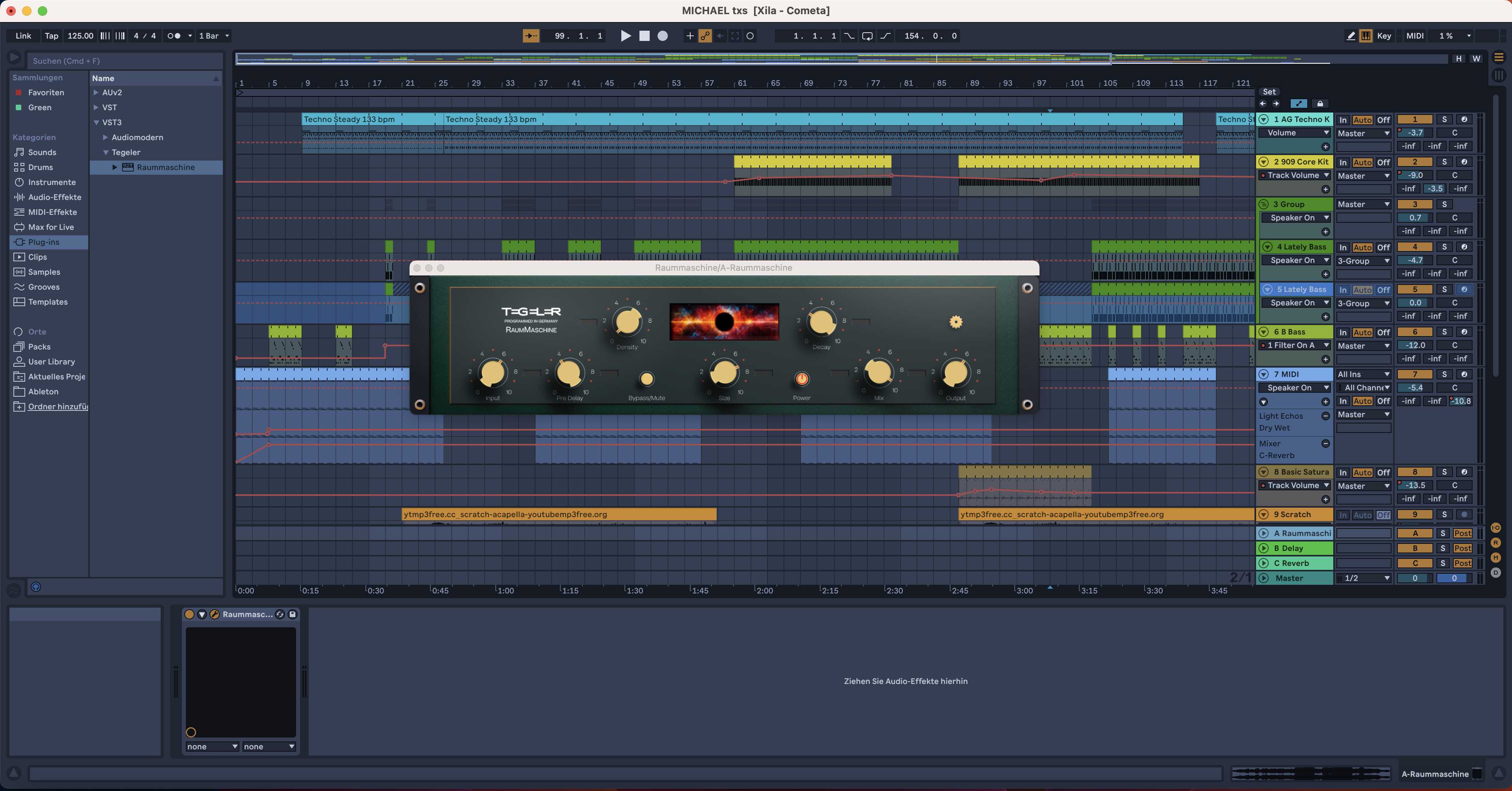The height and width of the screenshot is (791, 1512).
Task: Activate MIDI map mode in the toolbar
Action: point(1415,36)
